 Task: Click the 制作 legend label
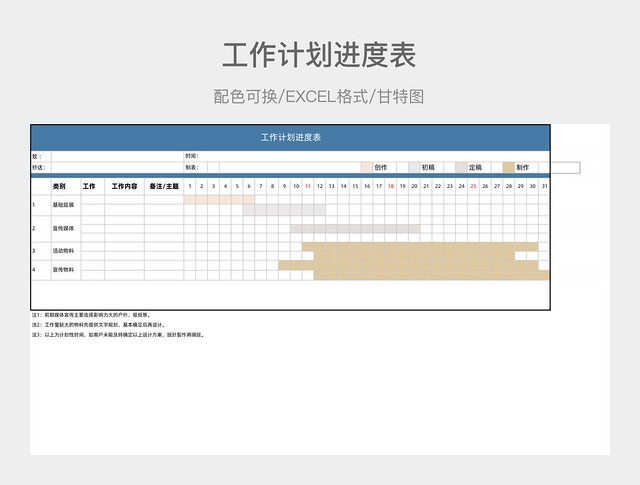point(522,167)
